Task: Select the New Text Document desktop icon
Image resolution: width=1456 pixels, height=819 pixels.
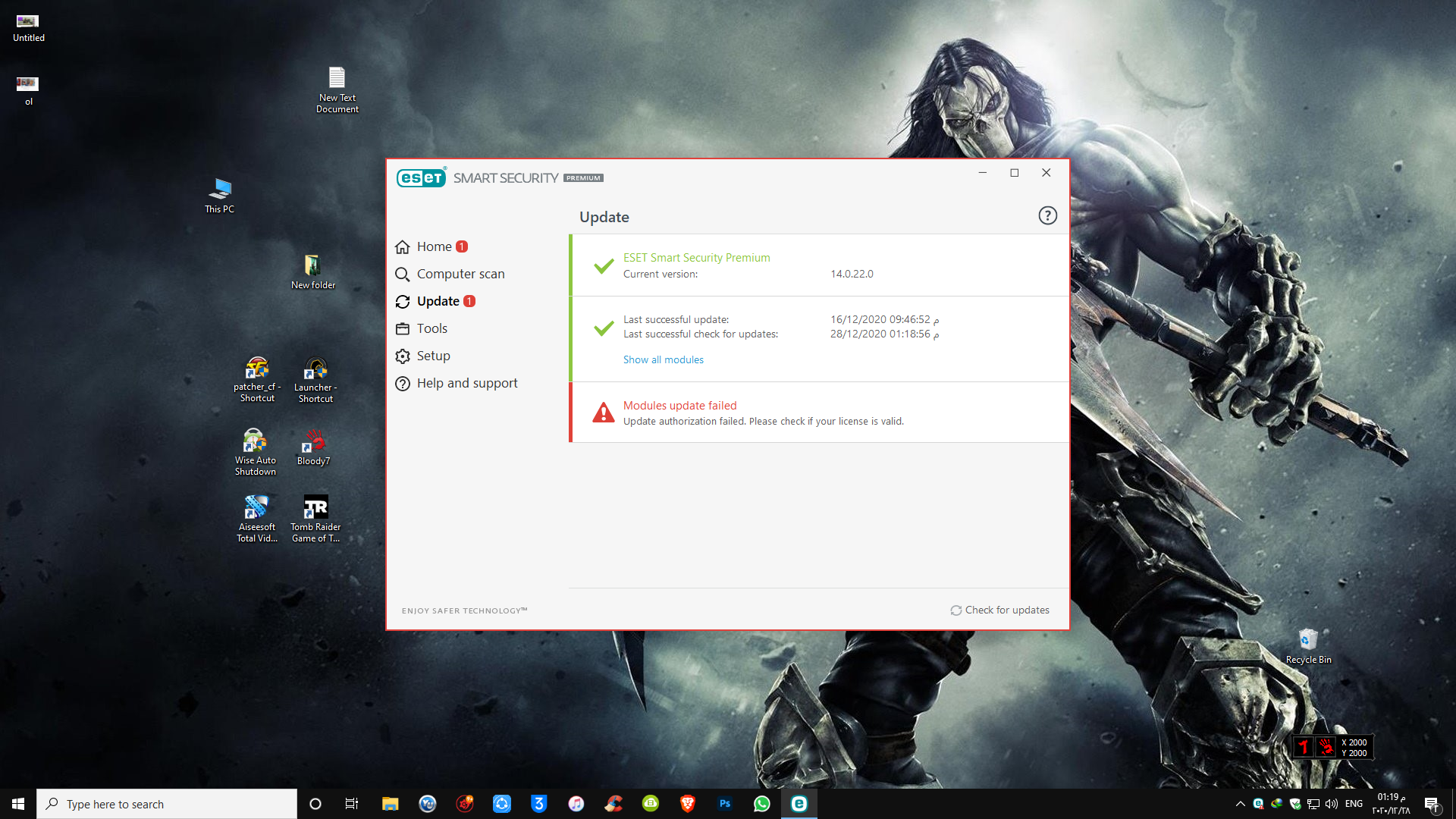Action: (x=337, y=89)
